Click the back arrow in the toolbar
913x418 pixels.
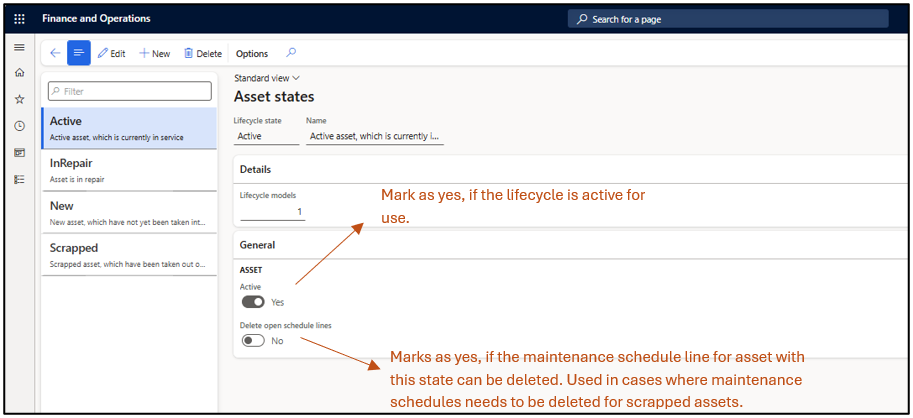pyautogui.click(x=55, y=54)
